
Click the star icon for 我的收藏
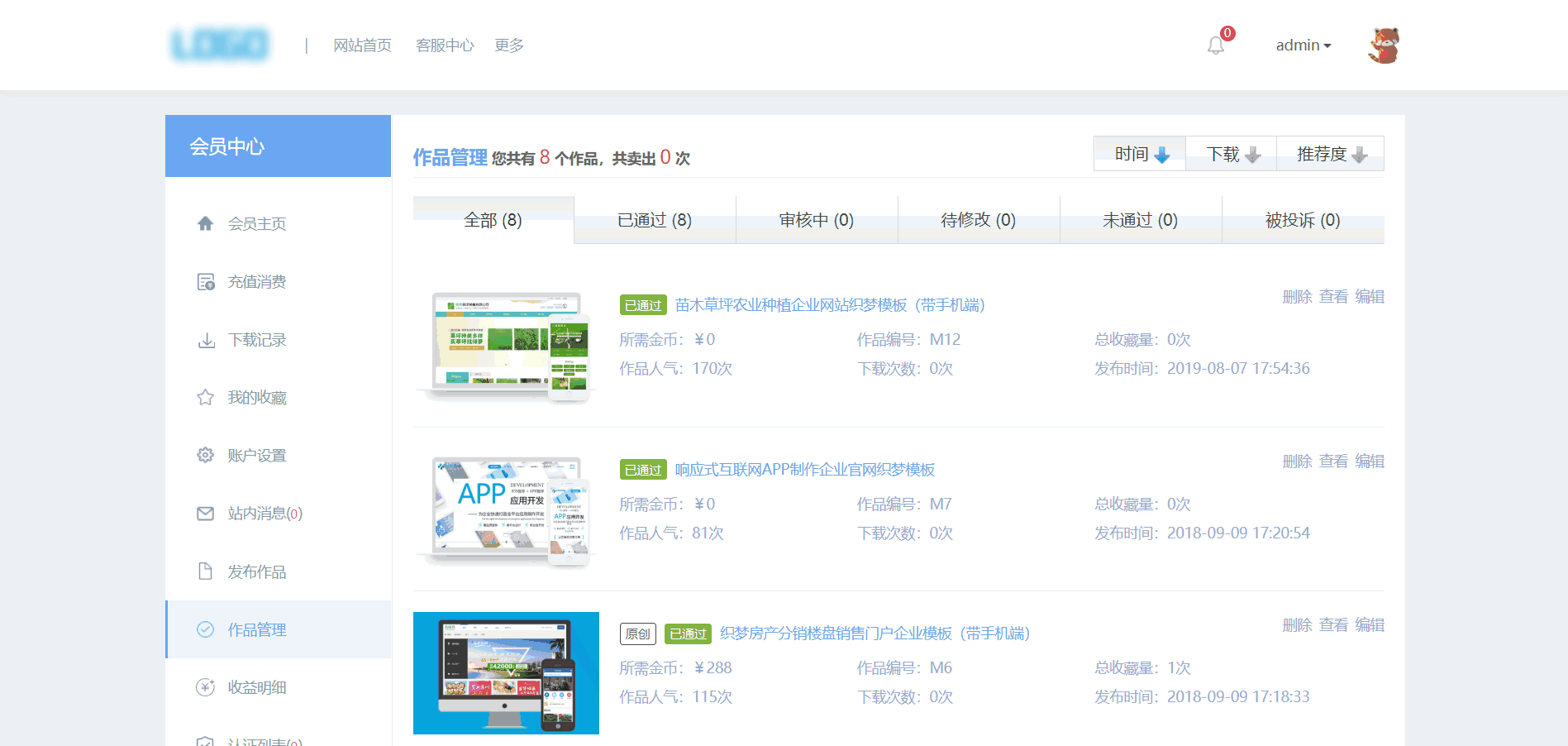[206, 398]
